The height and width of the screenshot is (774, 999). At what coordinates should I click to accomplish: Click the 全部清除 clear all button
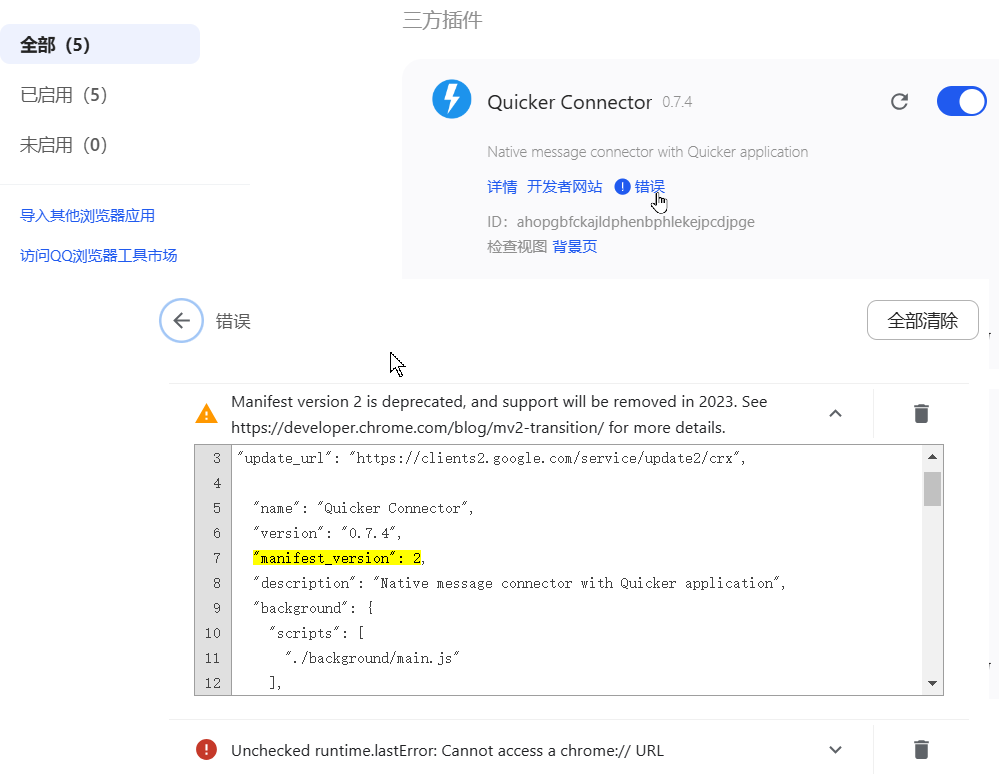923,320
